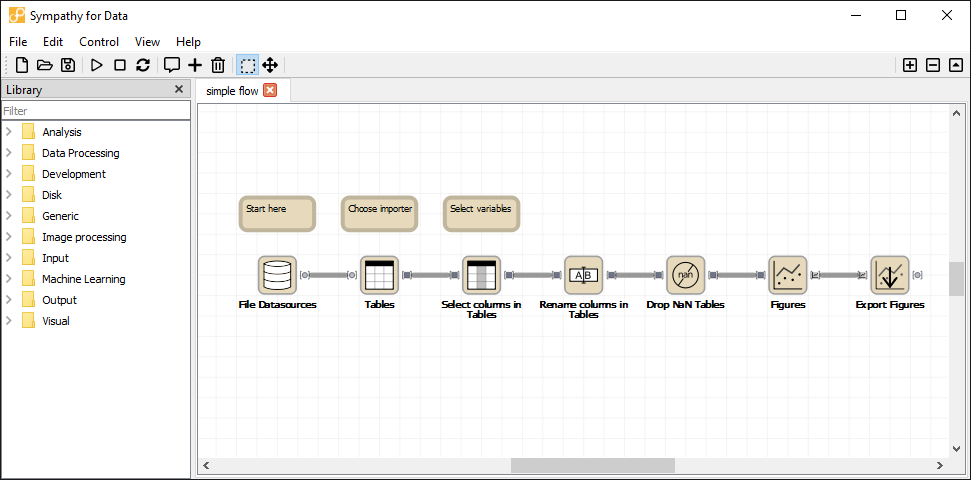Image resolution: width=971 pixels, height=480 pixels.
Task: Select the Drop NaN Tables node
Action: pos(686,275)
